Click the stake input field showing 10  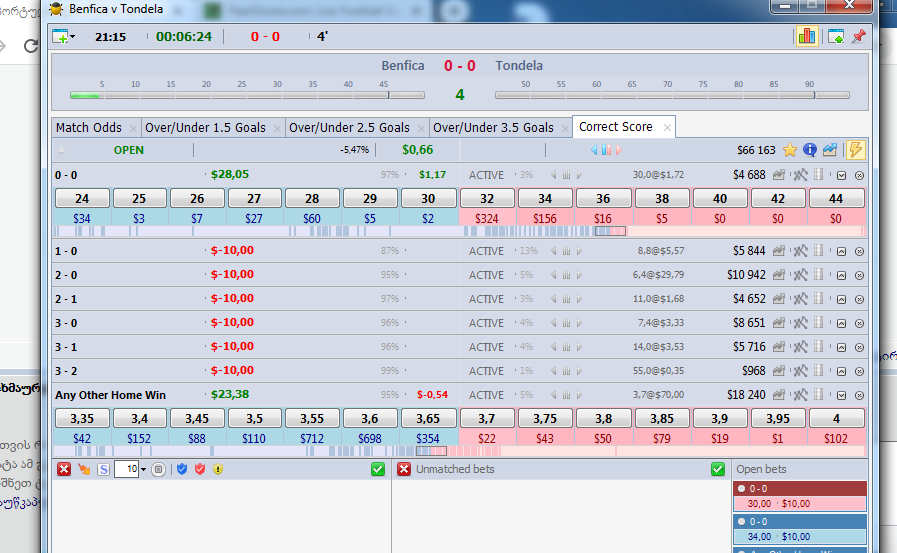point(126,470)
